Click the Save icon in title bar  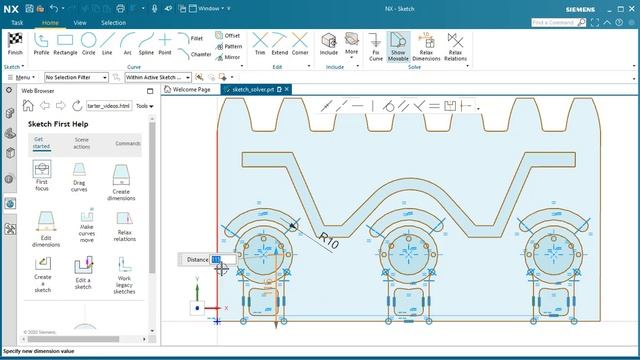(x=29, y=9)
